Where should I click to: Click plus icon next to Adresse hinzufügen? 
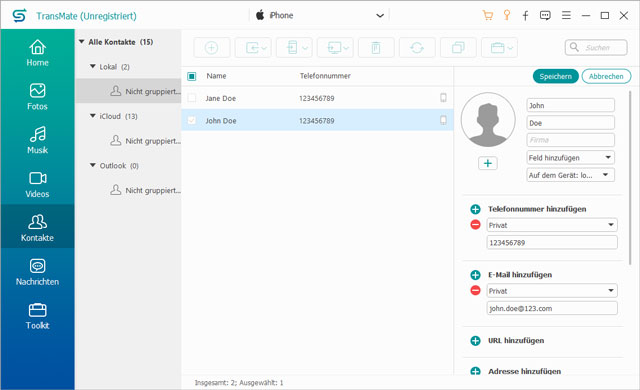(x=475, y=371)
